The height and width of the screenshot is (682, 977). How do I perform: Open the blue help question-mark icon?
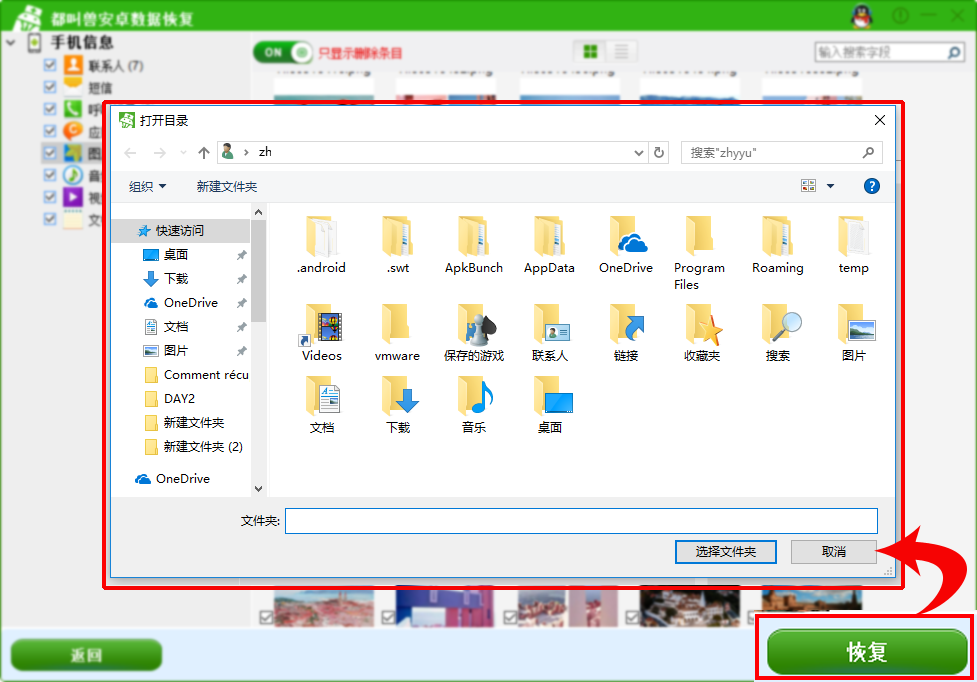click(871, 186)
